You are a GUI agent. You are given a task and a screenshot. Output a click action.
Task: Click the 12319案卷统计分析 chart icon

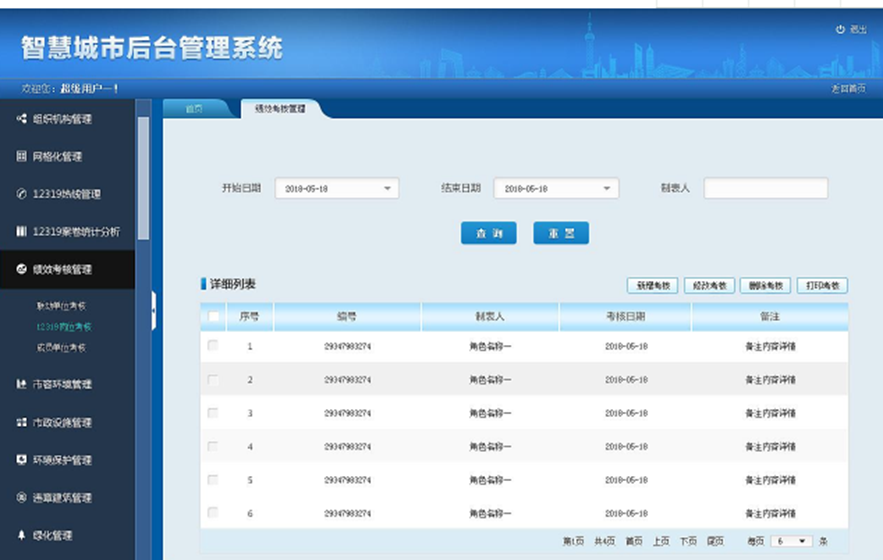coord(21,232)
